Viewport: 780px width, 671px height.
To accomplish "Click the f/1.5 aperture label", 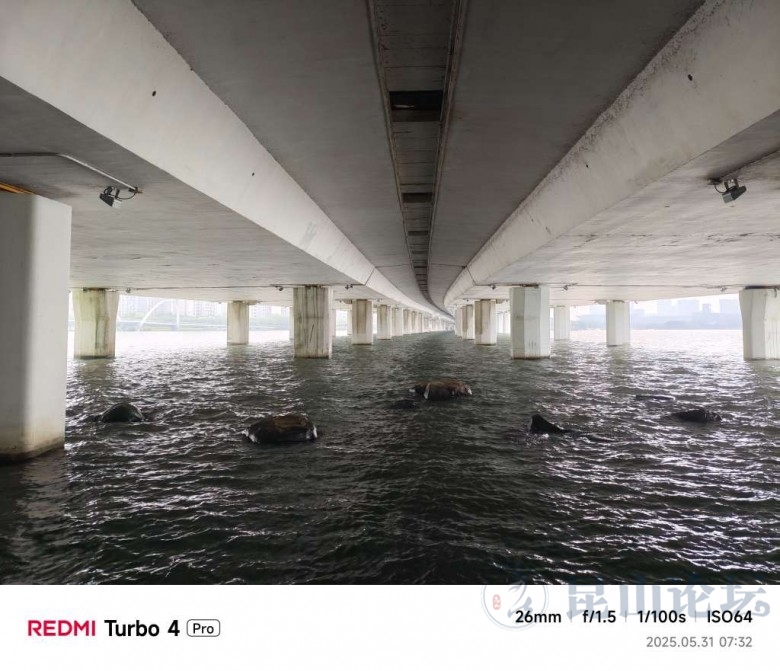I will coord(599,617).
